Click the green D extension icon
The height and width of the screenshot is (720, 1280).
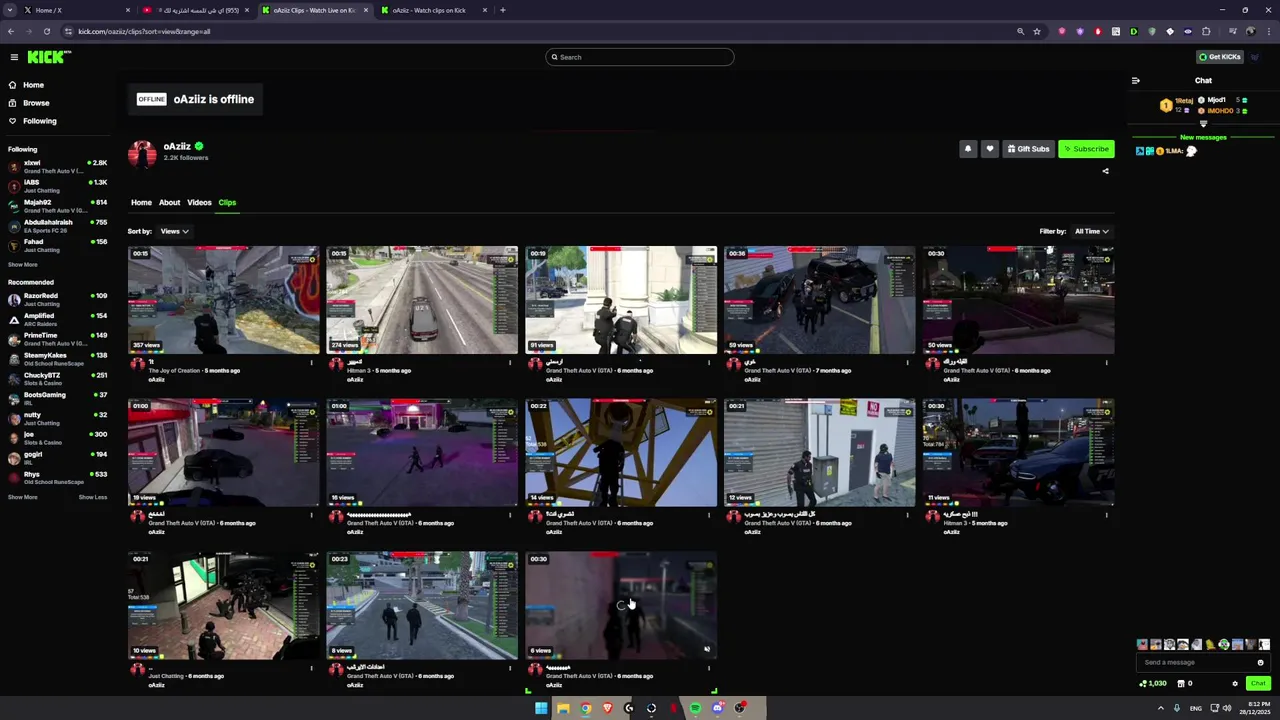pyautogui.click(x=1133, y=31)
